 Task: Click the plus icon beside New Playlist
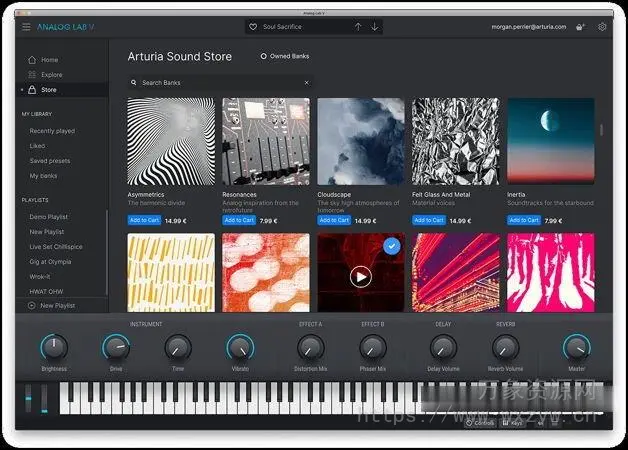click(32, 305)
